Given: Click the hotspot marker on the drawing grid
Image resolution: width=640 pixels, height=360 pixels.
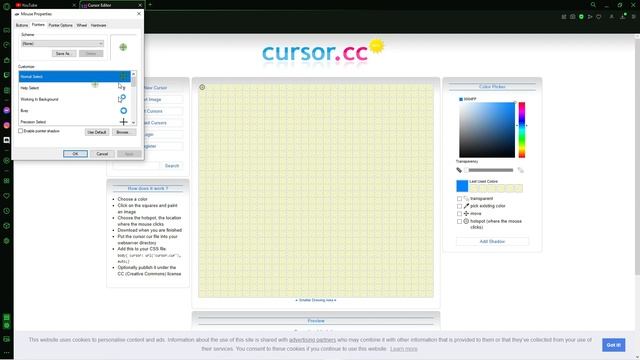Looking at the screenshot, I should click(x=202, y=87).
